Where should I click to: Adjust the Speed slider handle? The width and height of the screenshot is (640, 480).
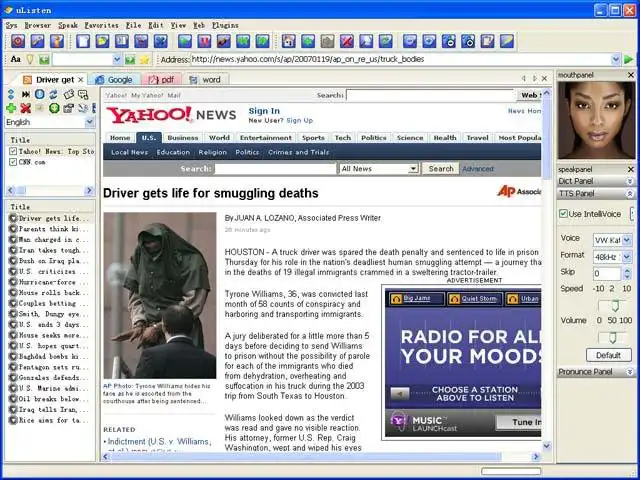(x=615, y=305)
